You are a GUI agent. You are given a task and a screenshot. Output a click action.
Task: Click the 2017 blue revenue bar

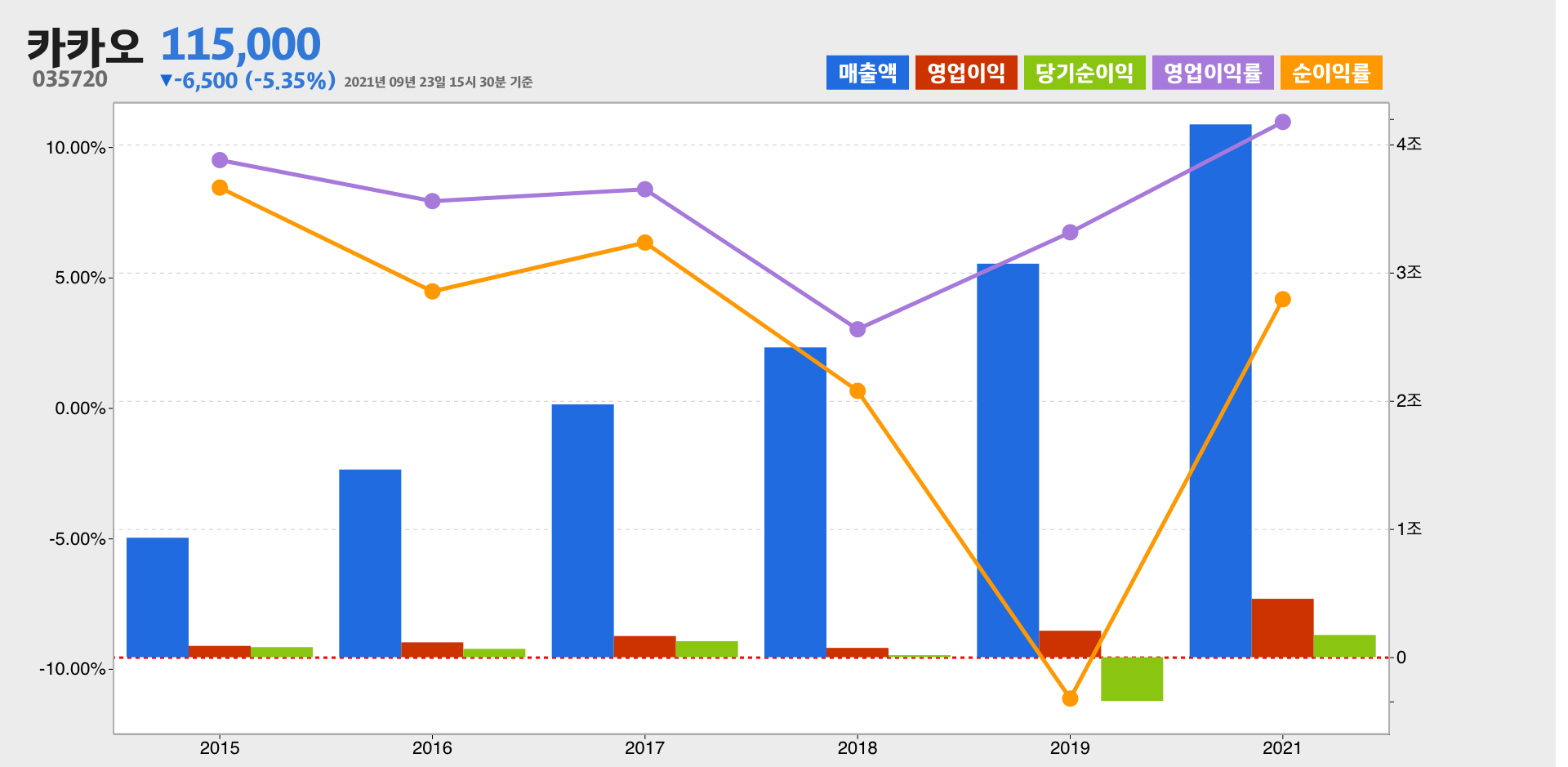point(582,531)
